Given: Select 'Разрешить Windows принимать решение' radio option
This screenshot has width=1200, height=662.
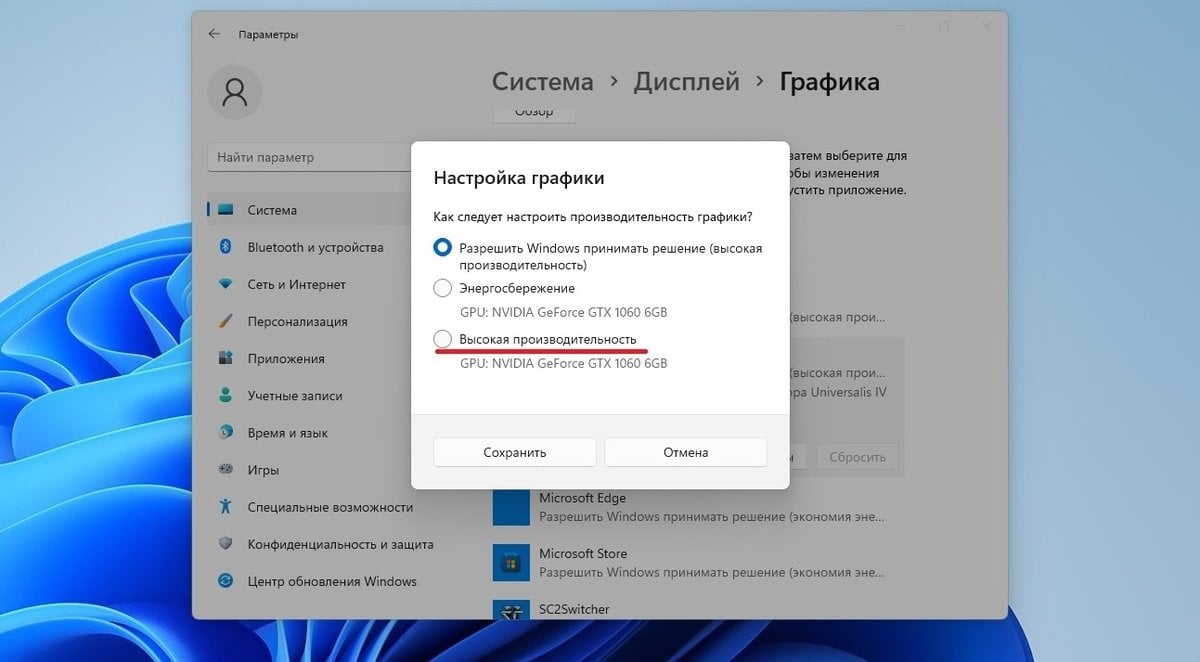Looking at the screenshot, I should pyautogui.click(x=442, y=247).
